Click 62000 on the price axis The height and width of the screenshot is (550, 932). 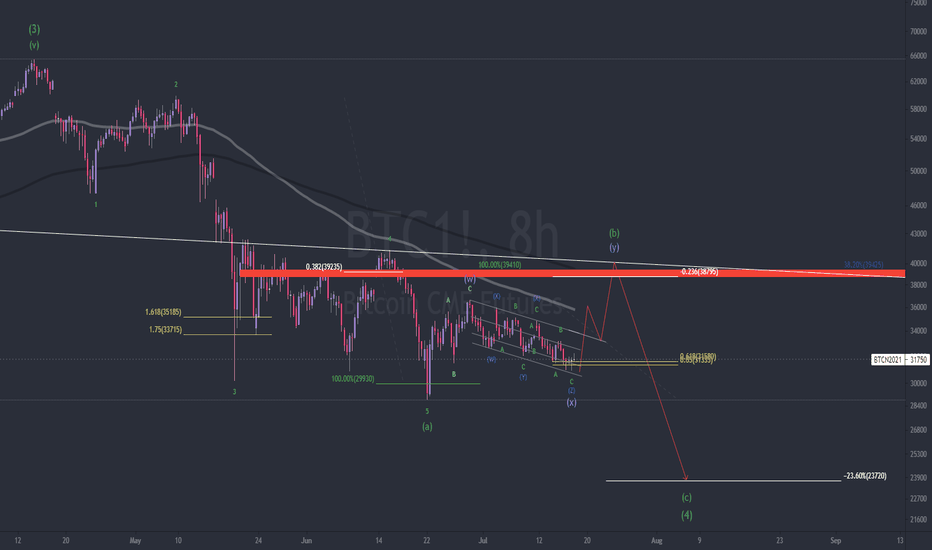pos(918,81)
